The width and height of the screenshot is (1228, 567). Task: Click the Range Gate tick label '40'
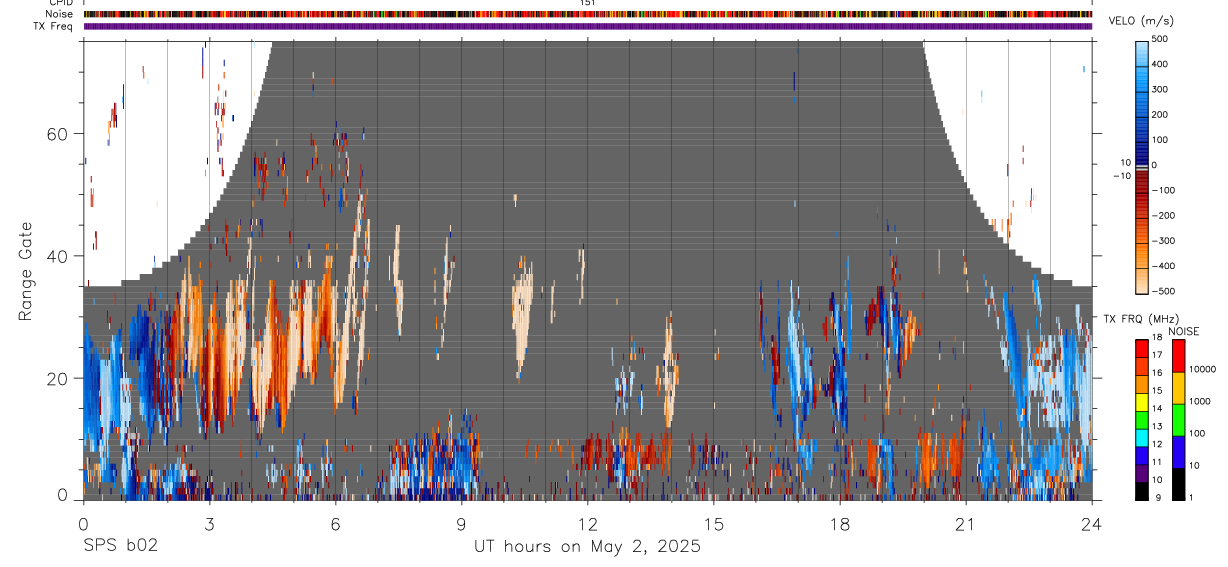point(58,256)
